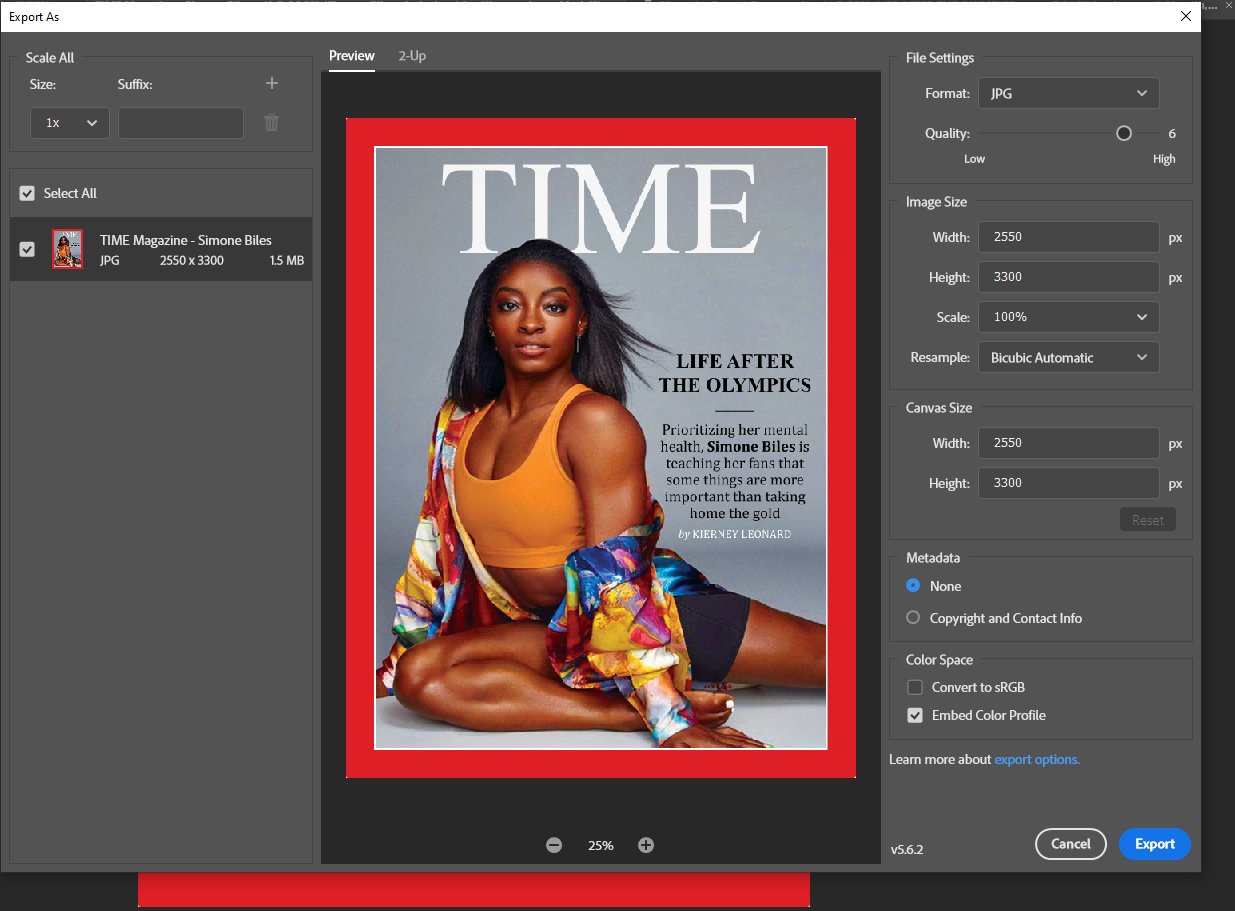The width and height of the screenshot is (1235, 911).
Task: Click the version text v5.6.2
Action: (907, 850)
